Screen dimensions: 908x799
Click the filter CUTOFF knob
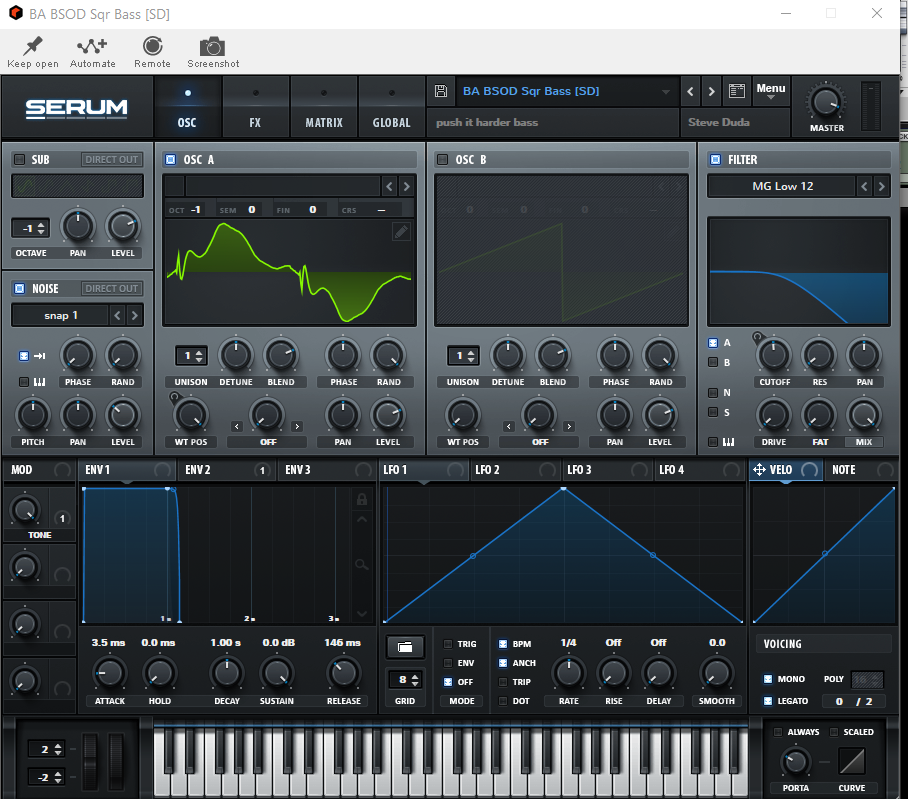[x=774, y=355]
